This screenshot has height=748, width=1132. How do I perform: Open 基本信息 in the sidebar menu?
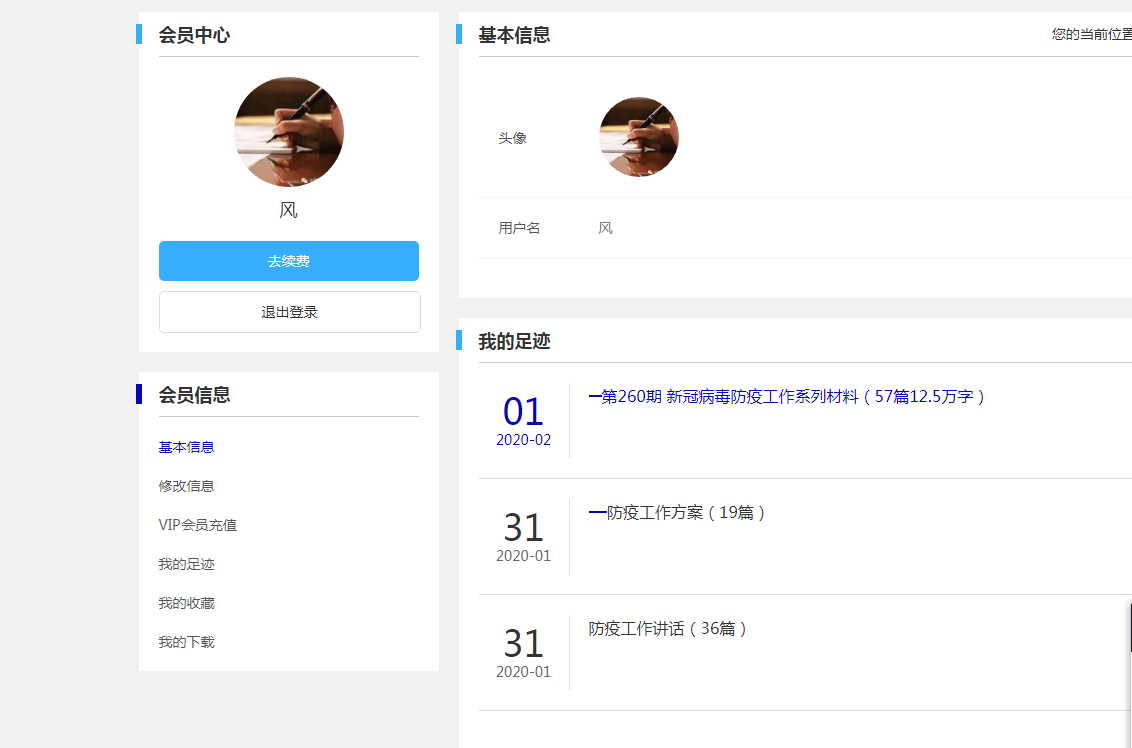186,447
